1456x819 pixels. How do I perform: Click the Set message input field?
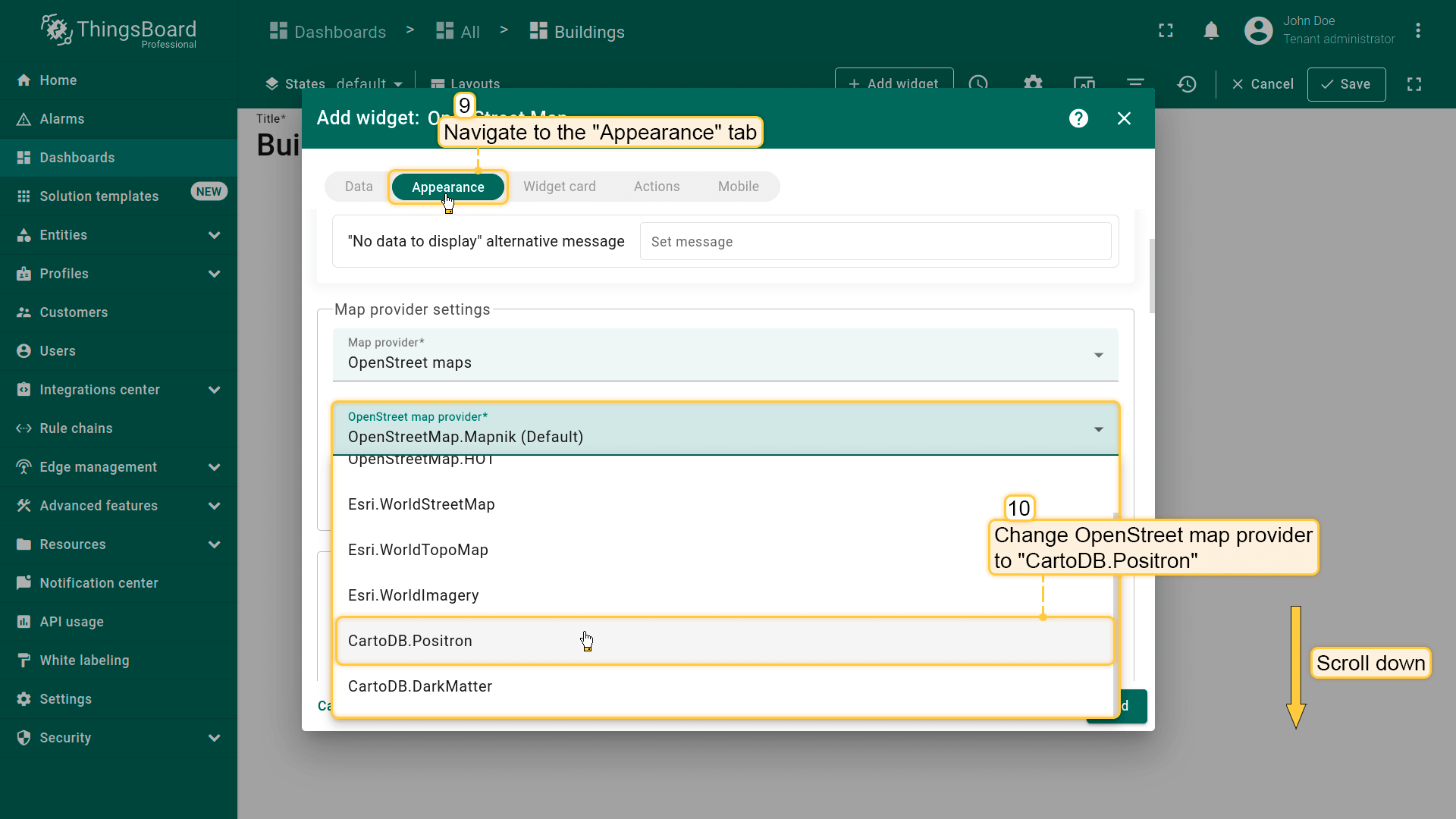pyautogui.click(x=874, y=242)
